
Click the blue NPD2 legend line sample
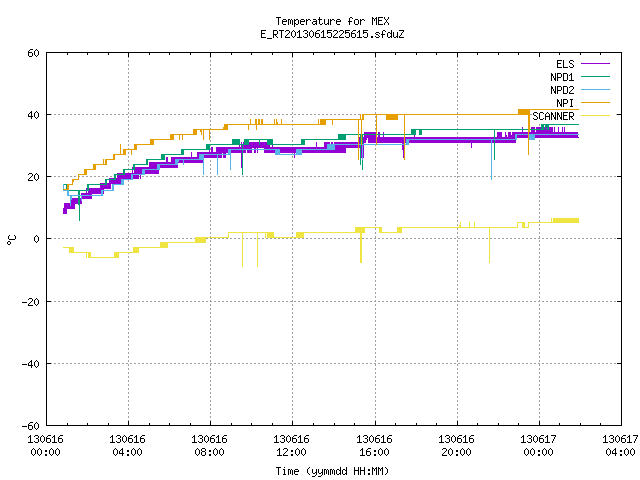595,90
